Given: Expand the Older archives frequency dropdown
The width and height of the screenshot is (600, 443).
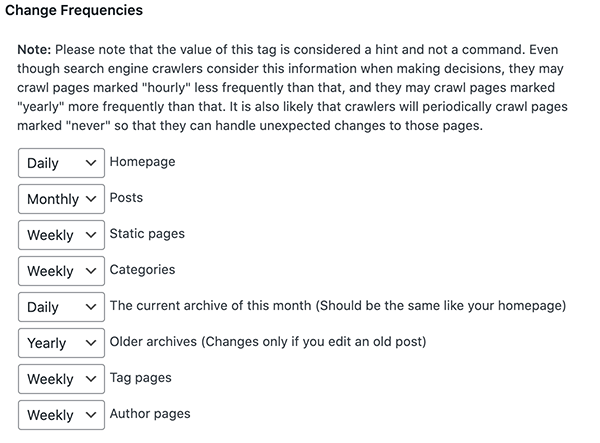Looking at the screenshot, I should 61,343.
